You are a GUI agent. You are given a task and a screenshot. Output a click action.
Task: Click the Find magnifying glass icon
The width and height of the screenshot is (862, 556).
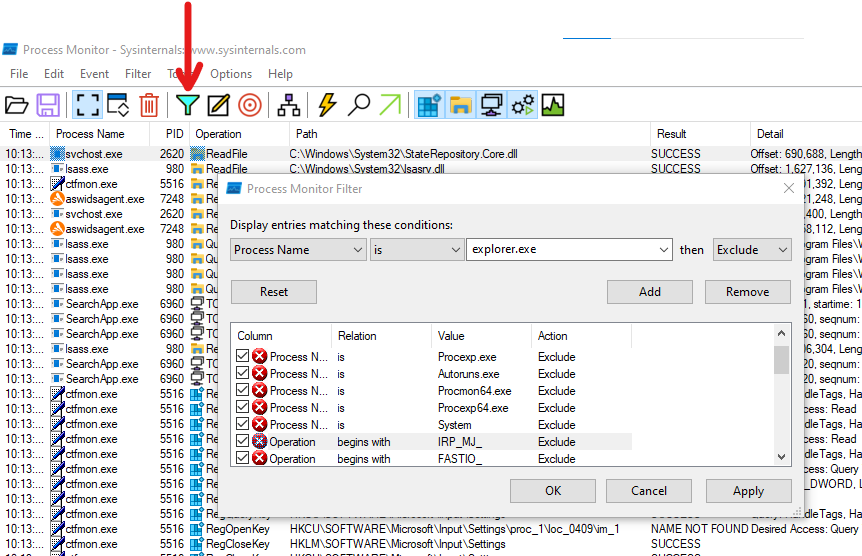coord(358,105)
